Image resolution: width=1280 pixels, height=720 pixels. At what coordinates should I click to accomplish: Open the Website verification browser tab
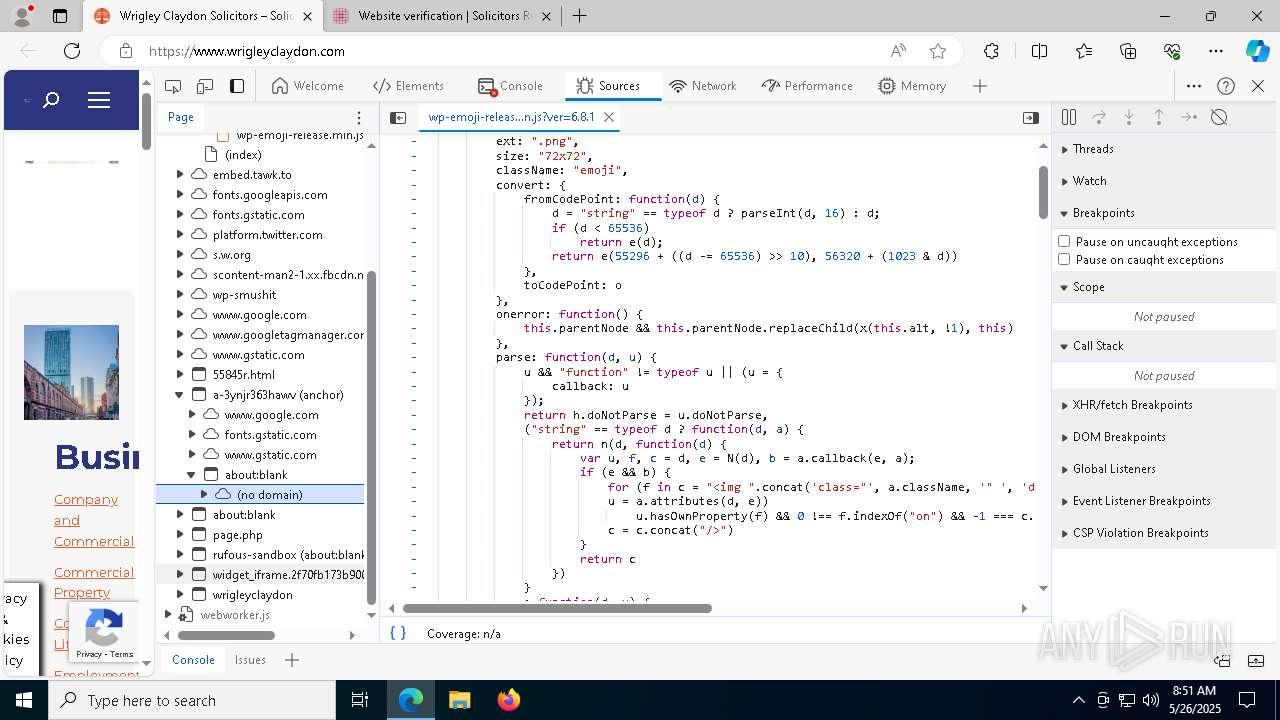tap(443, 16)
